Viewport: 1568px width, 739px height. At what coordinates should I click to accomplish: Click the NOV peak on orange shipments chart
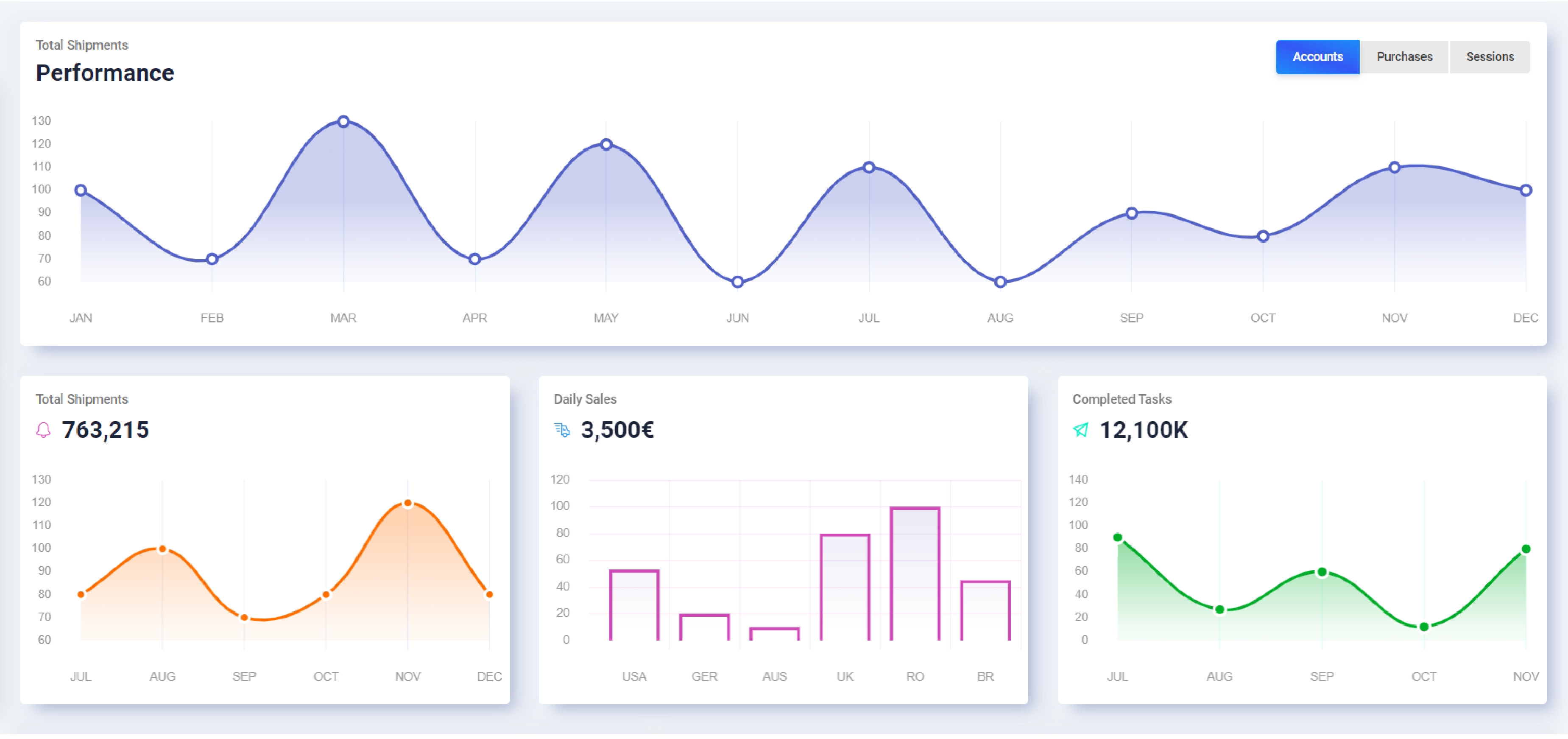(408, 504)
